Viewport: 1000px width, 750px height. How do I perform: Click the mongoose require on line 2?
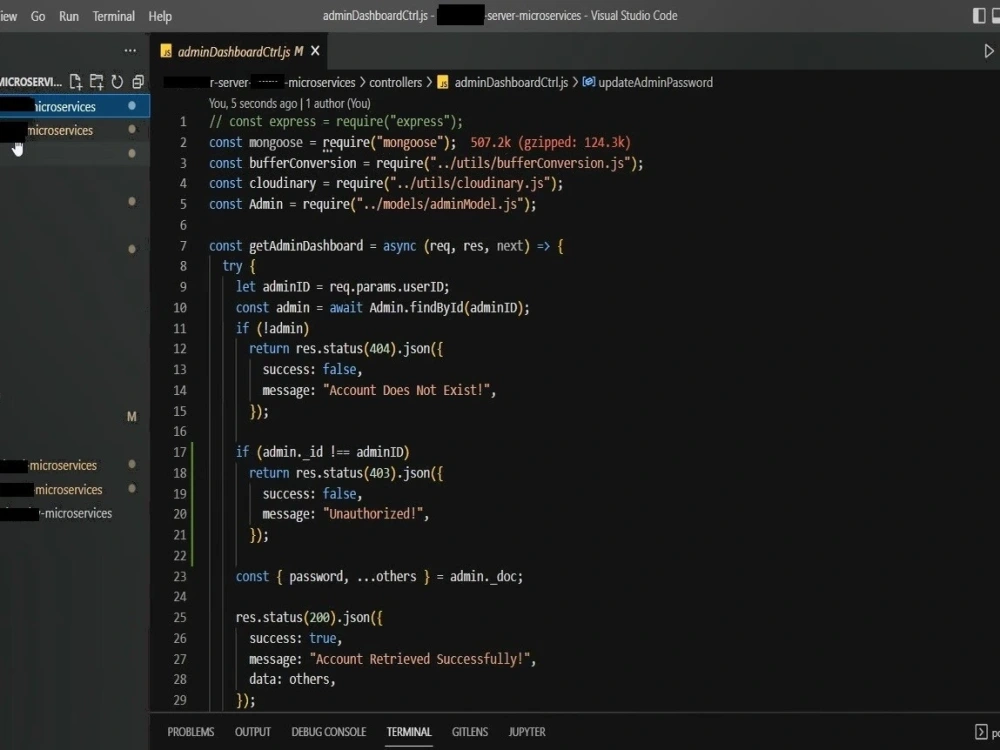[389, 142]
